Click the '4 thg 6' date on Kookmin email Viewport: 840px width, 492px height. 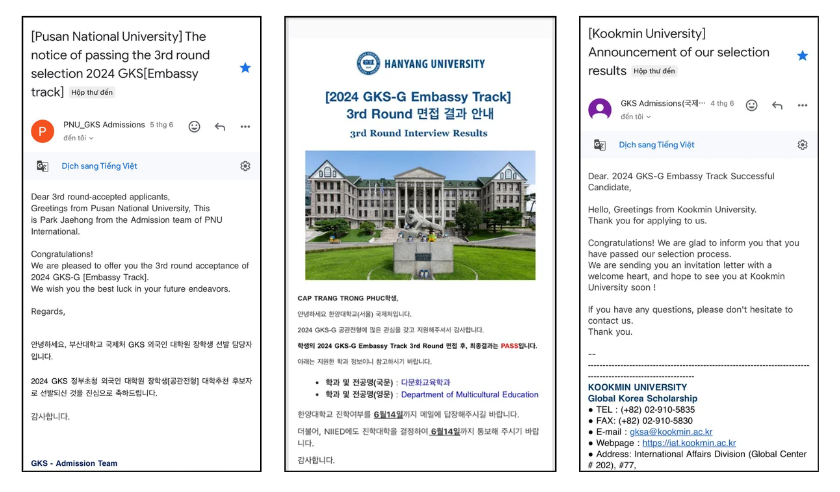click(x=722, y=103)
